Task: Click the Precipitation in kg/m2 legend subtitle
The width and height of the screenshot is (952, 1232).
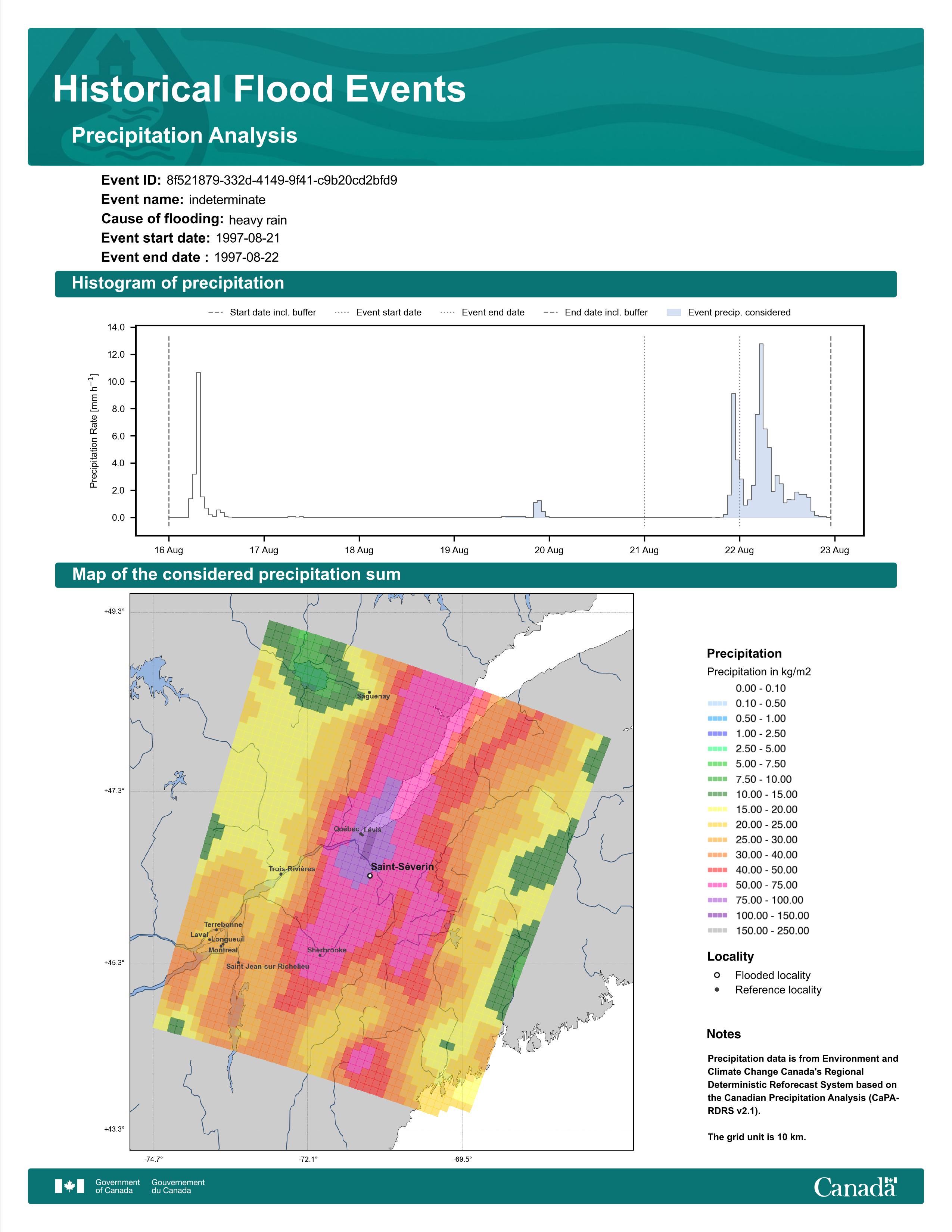Action: click(759, 671)
